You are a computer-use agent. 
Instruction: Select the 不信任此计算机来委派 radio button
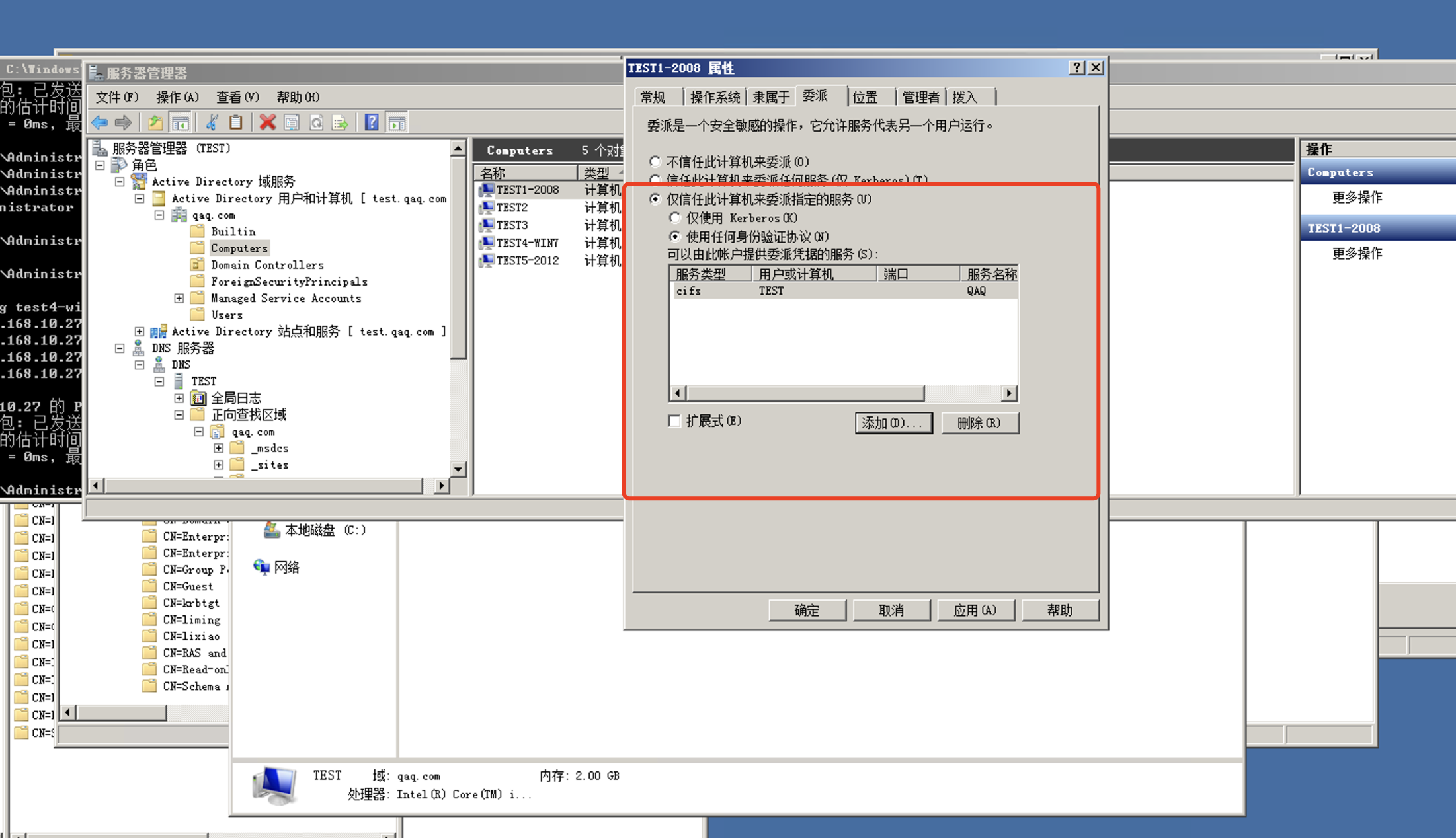655,161
